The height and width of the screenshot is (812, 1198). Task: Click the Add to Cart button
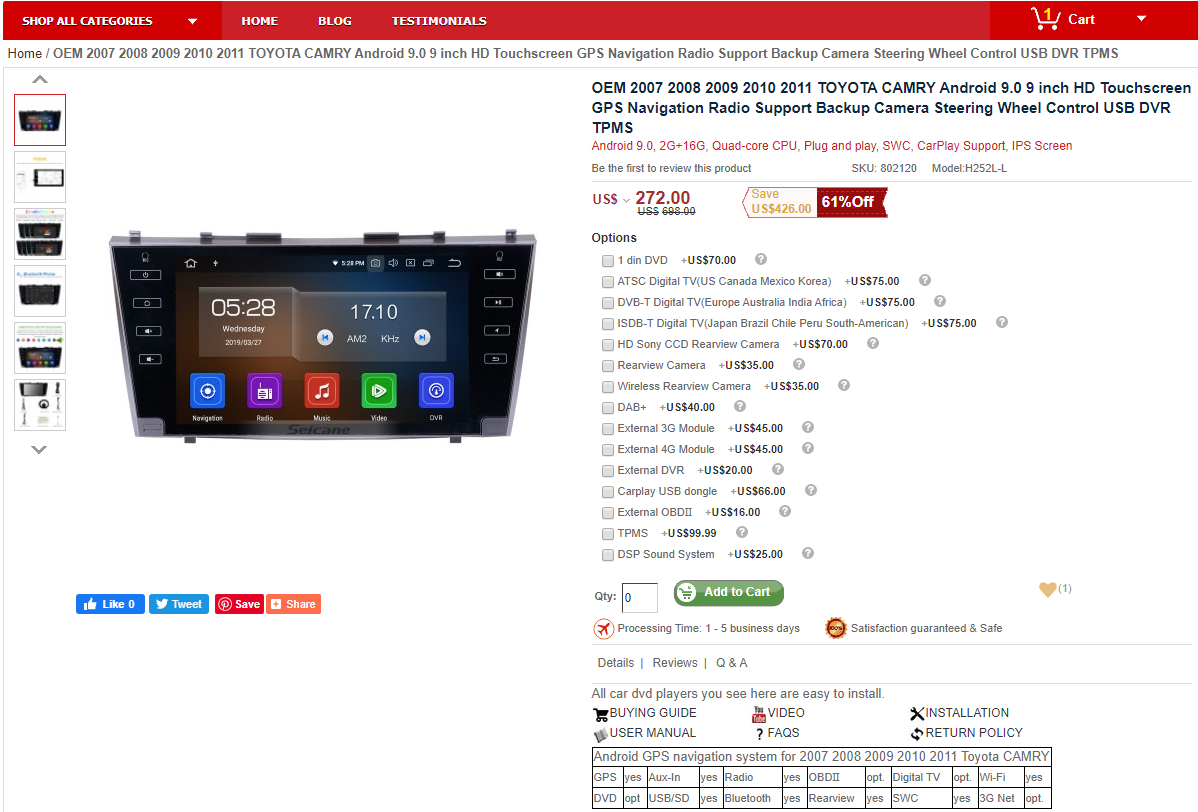pos(729,593)
